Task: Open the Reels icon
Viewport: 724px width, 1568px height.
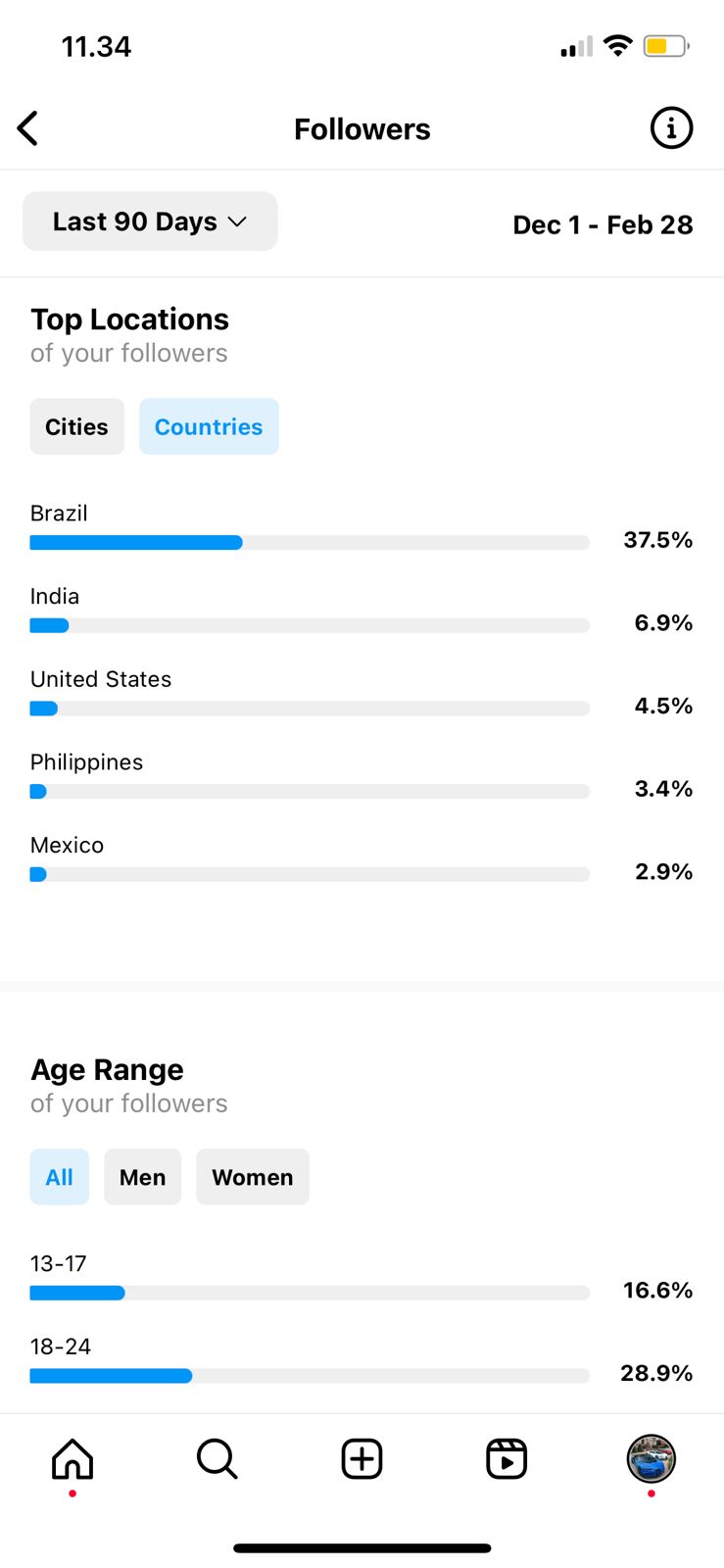Action: point(507,1458)
